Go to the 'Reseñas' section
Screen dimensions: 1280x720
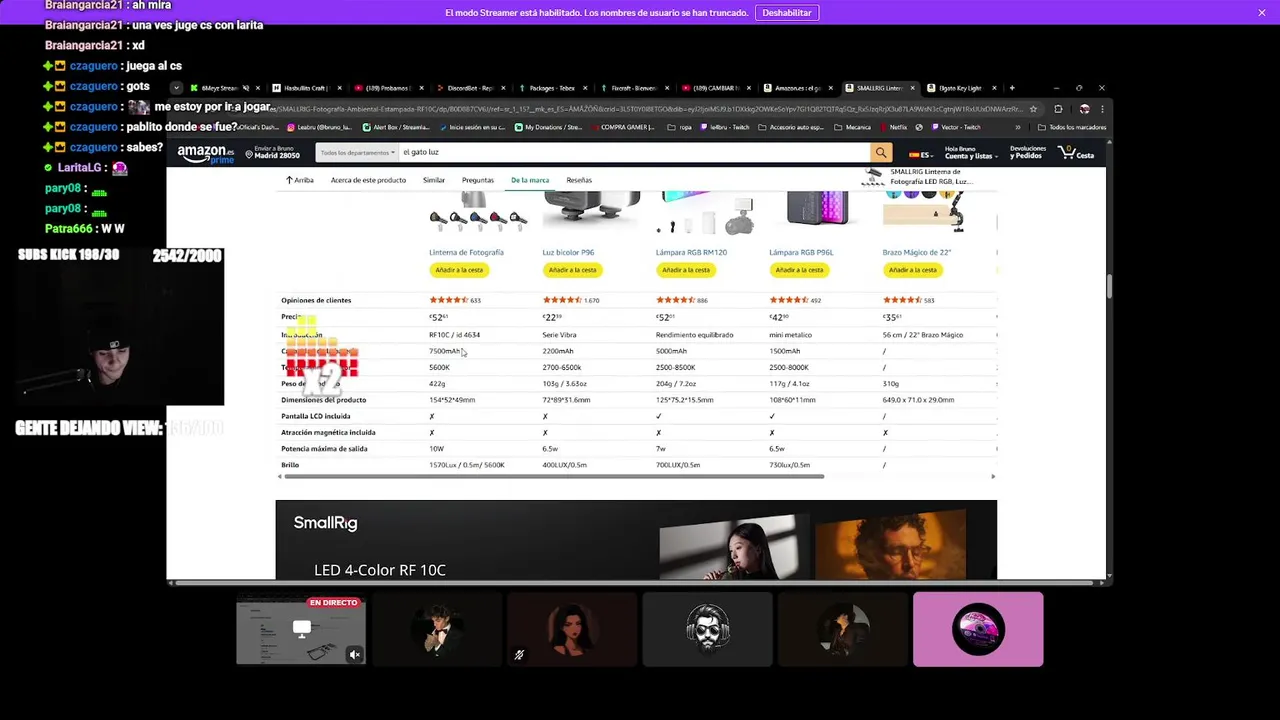coord(579,180)
